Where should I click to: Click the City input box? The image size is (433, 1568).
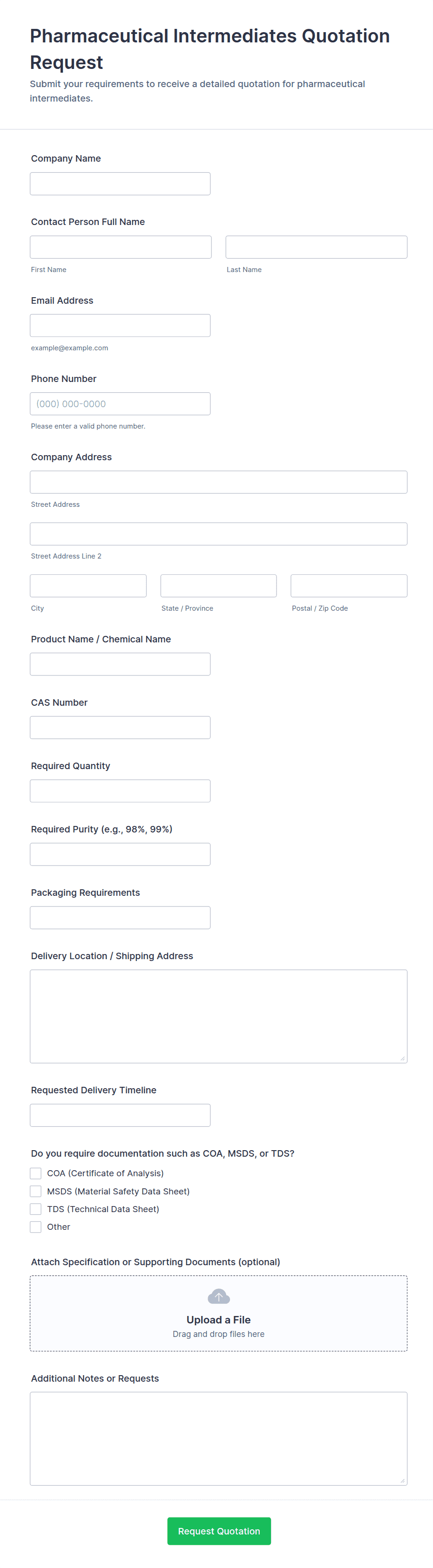coord(88,586)
